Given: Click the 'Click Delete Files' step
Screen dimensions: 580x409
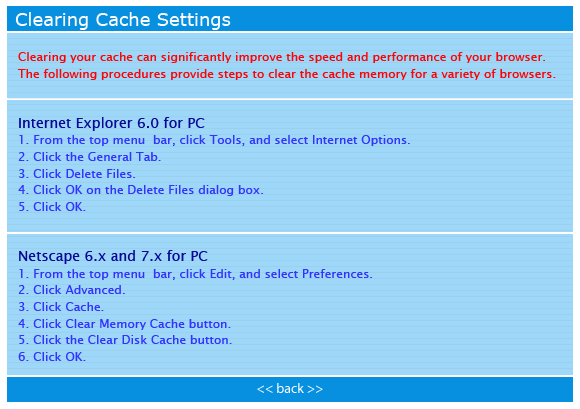Looking at the screenshot, I should click(77, 174).
